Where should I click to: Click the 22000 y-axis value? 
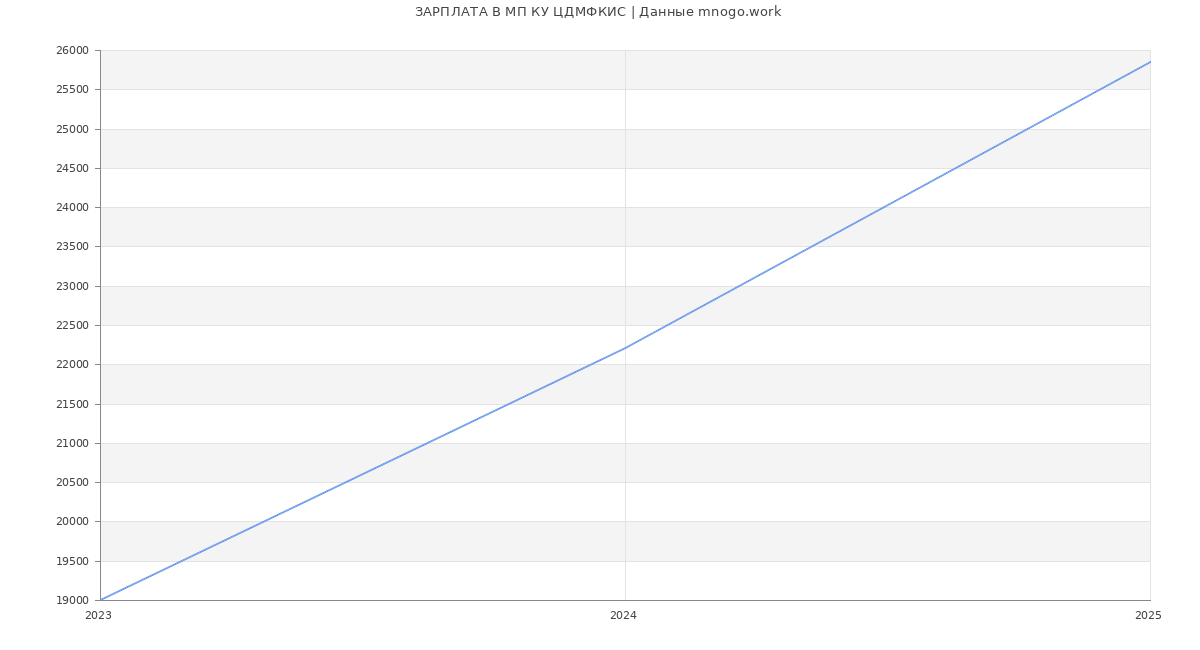[72, 365]
